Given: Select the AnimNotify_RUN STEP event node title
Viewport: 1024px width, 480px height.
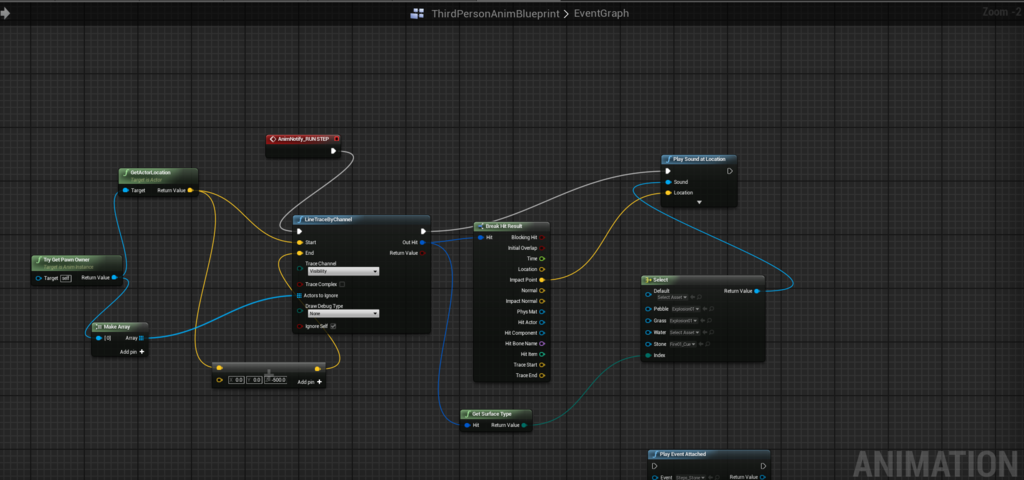Looking at the screenshot, I should 303,138.
